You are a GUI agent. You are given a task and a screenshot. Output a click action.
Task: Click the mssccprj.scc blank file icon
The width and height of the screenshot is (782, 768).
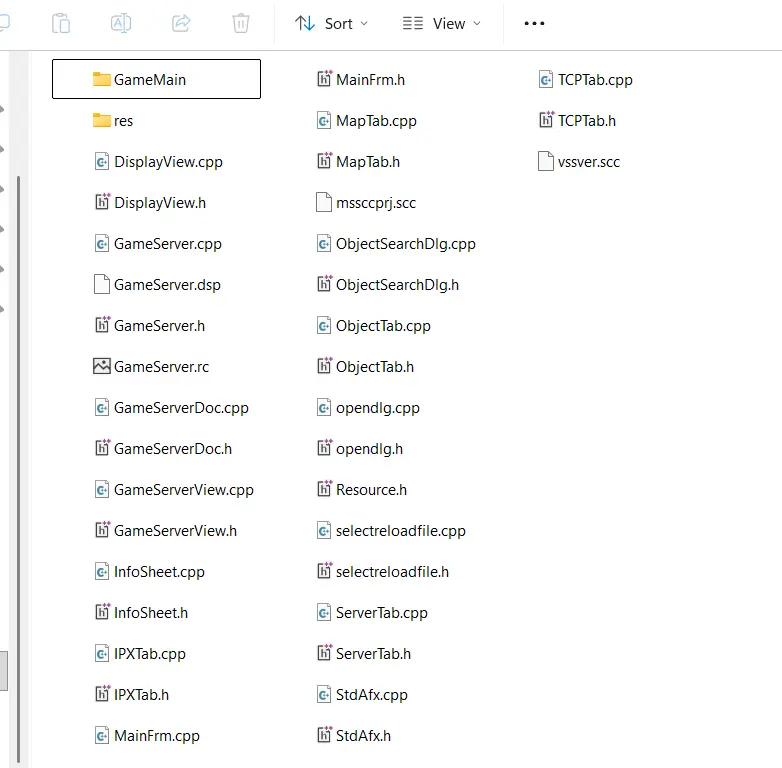pos(324,202)
